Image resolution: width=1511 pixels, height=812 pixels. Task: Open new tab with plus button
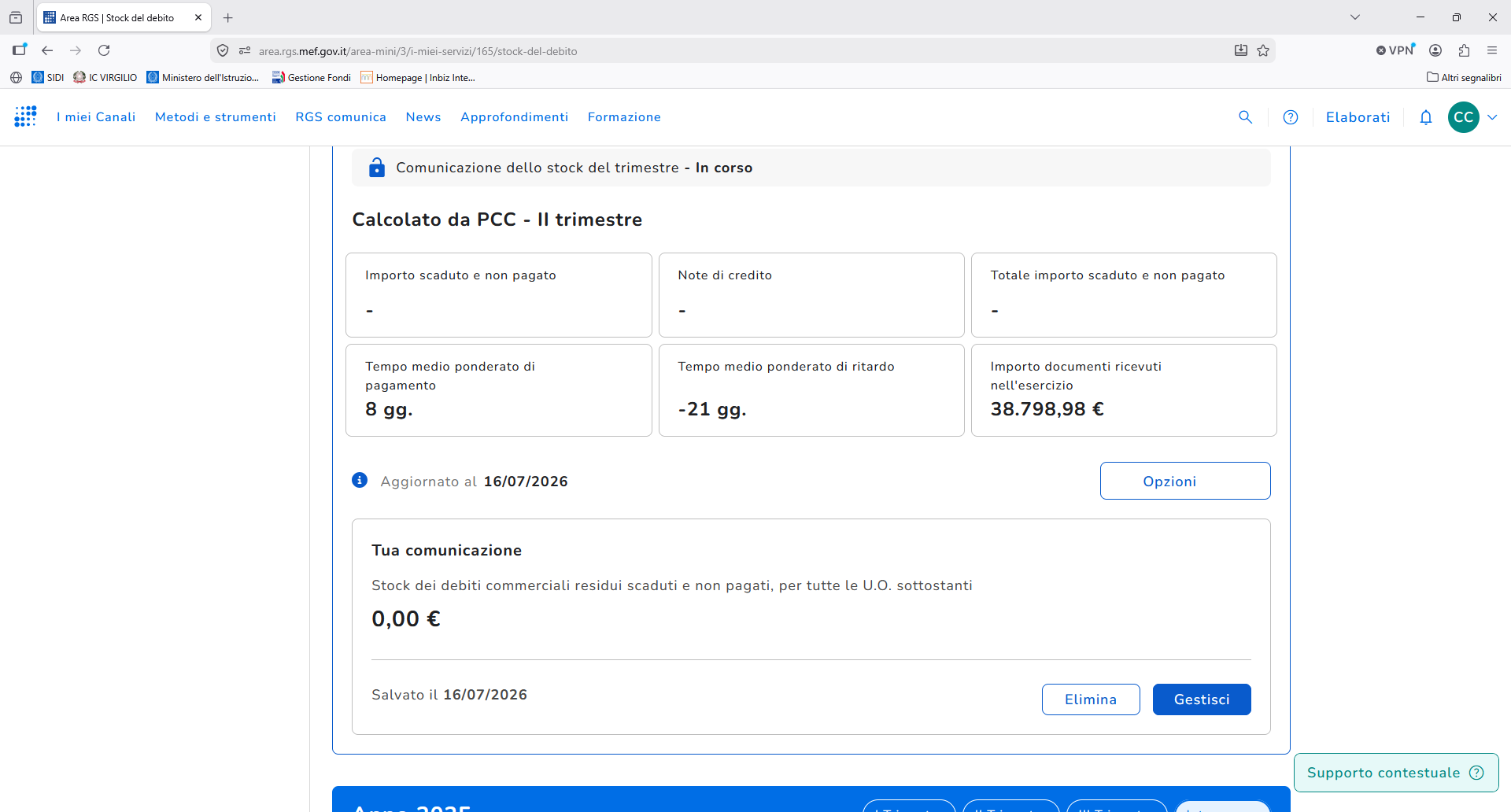tap(228, 17)
